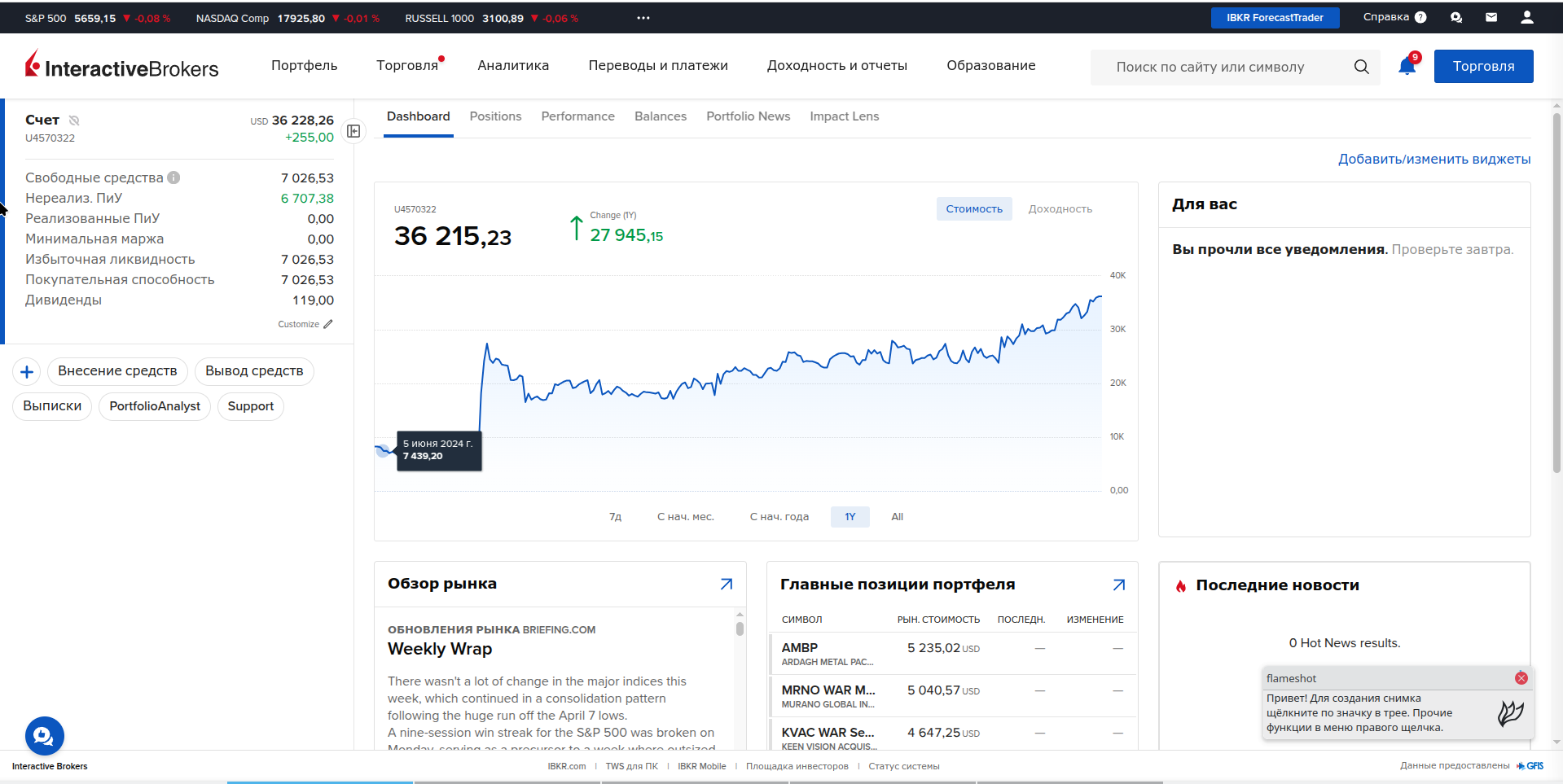Screen dimensions: 1563x784
Task: Click the Выписки button
Action: 52,406
